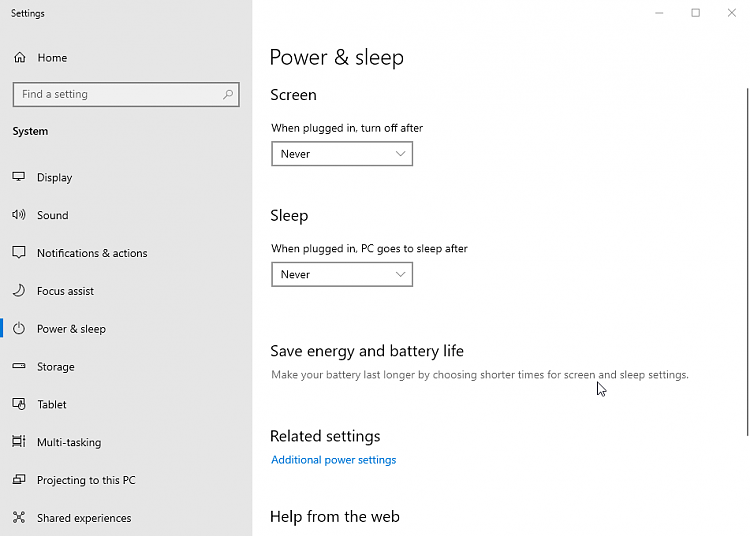Image resolution: width=750 pixels, height=536 pixels.
Task: Click the Shared experiences icon
Action: 19,518
